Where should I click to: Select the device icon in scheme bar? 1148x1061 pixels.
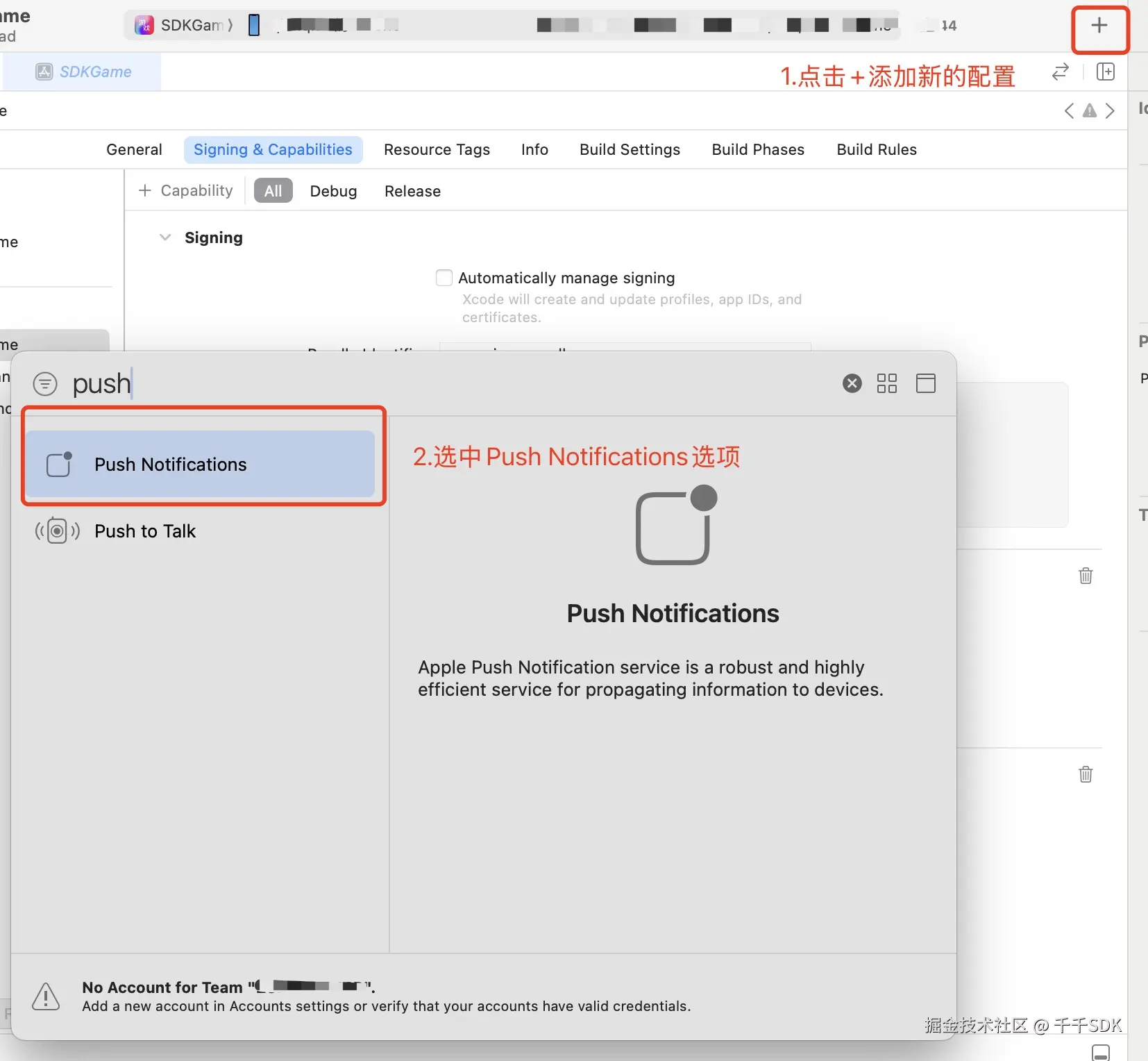pyautogui.click(x=254, y=25)
